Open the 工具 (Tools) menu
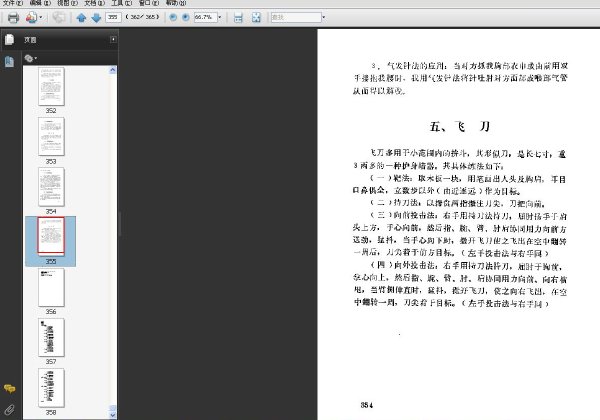Image resolution: width=600 pixels, height=420 pixels. click(122, 3)
